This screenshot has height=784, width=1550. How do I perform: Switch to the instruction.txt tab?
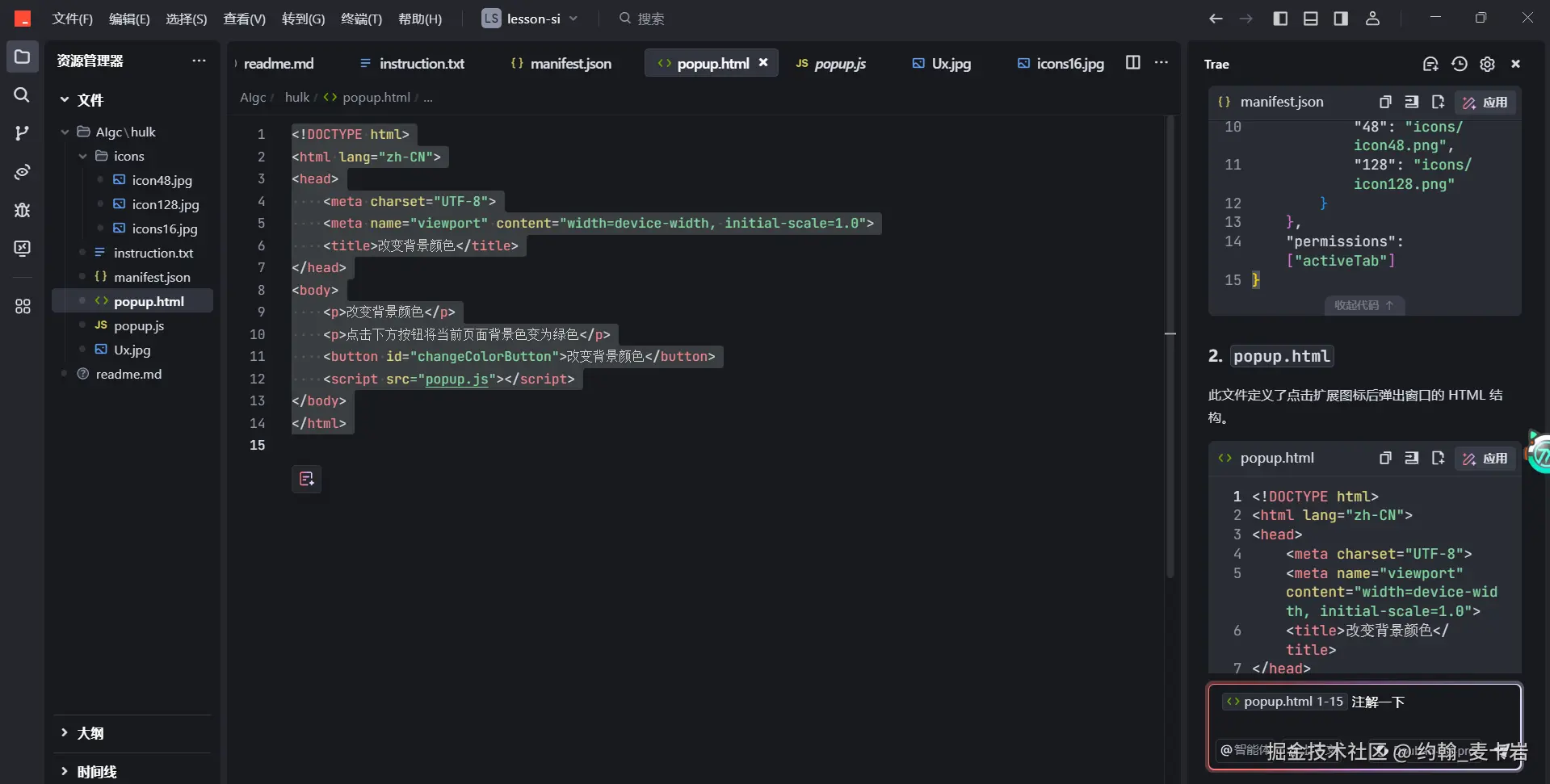(x=412, y=63)
